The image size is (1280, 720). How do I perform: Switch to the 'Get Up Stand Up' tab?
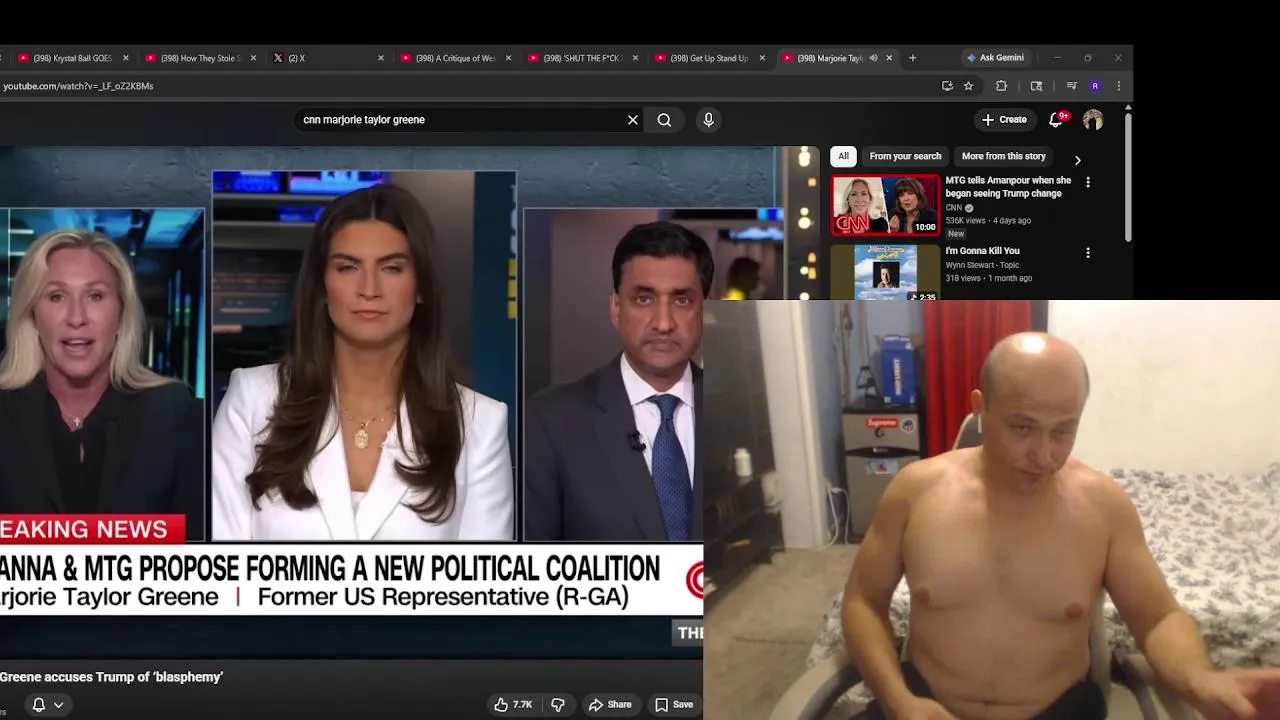point(707,58)
